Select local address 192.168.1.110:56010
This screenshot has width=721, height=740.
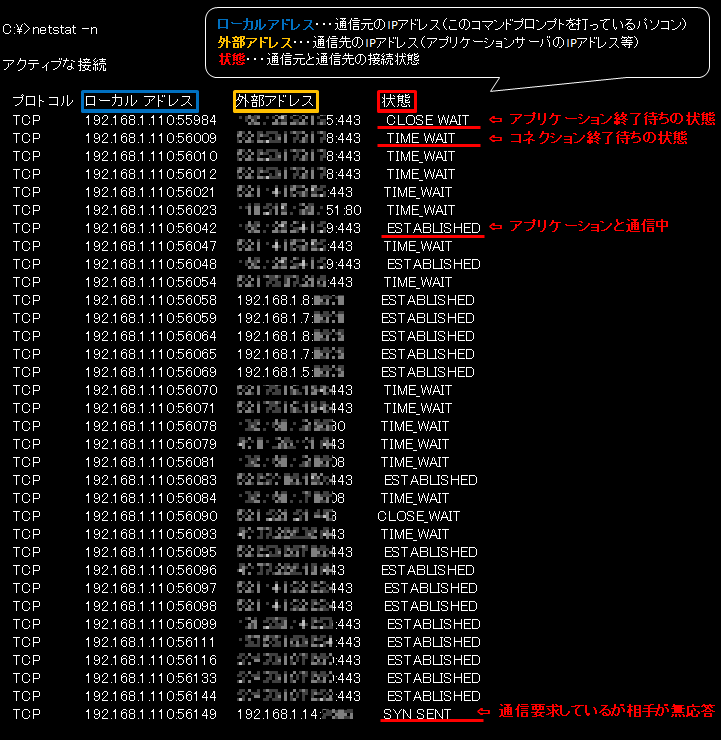point(151,156)
